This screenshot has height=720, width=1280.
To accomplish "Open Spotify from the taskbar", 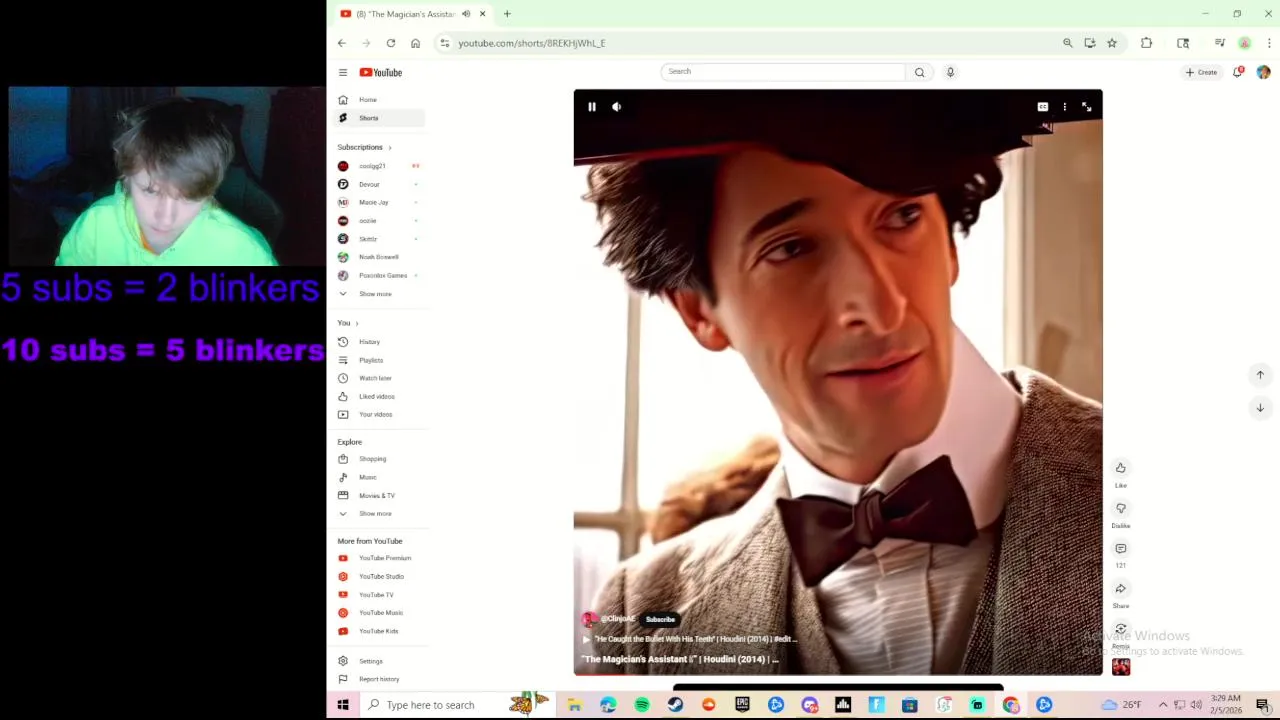I will [642, 705].
